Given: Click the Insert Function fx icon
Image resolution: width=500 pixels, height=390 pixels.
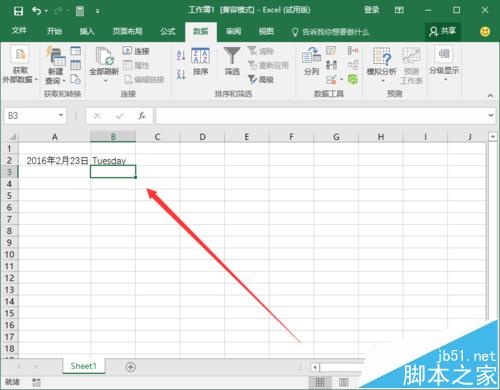Looking at the screenshot, I should tap(142, 116).
